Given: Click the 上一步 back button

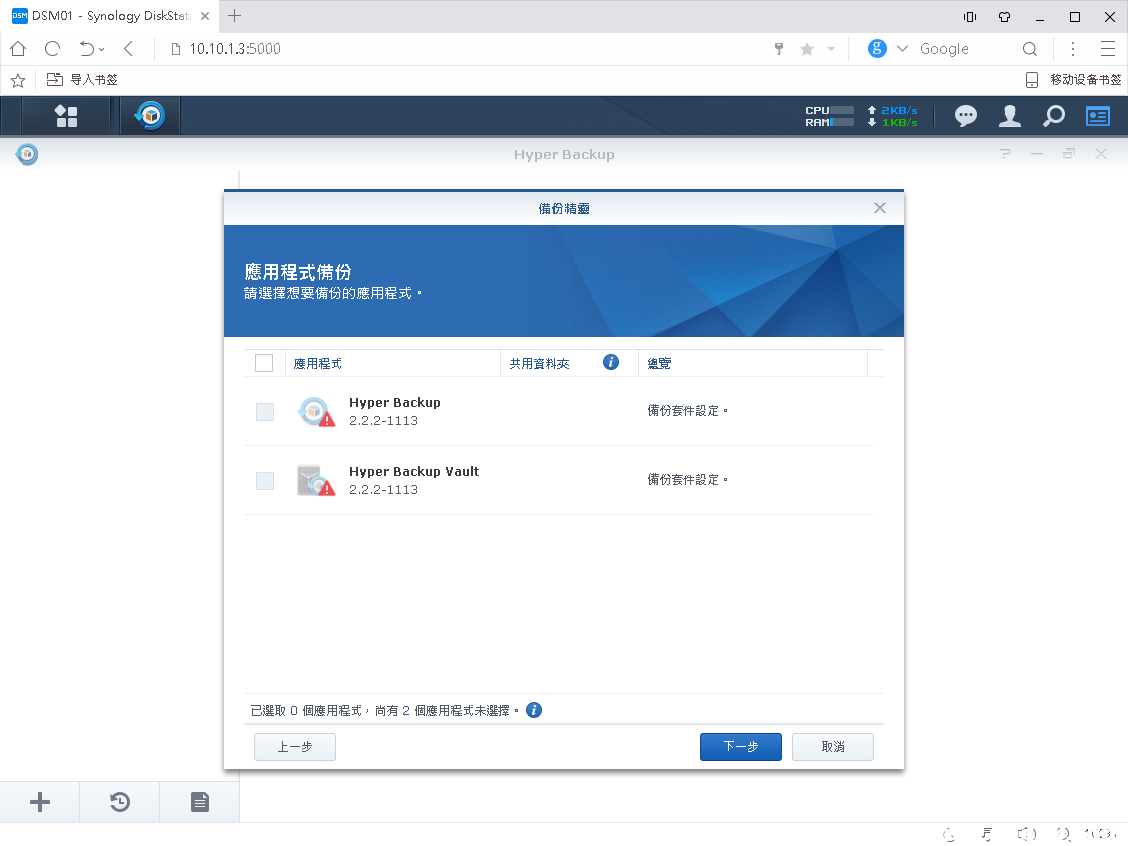Looking at the screenshot, I should tap(295, 747).
